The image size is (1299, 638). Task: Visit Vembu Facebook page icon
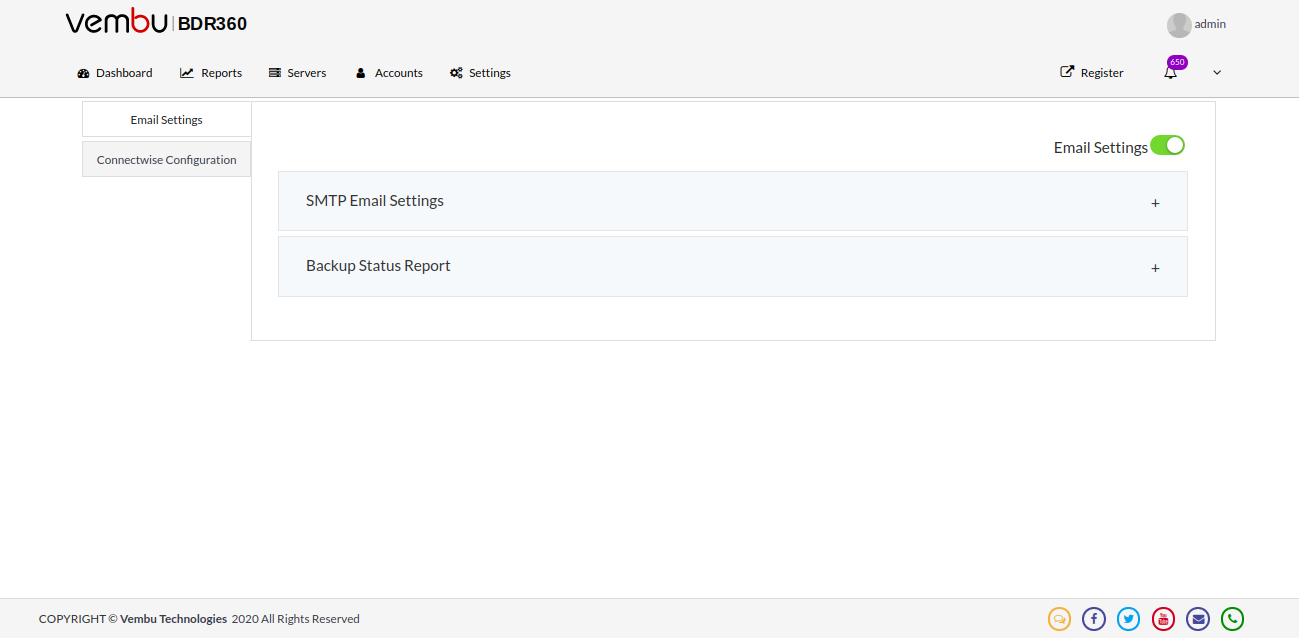point(1094,619)
